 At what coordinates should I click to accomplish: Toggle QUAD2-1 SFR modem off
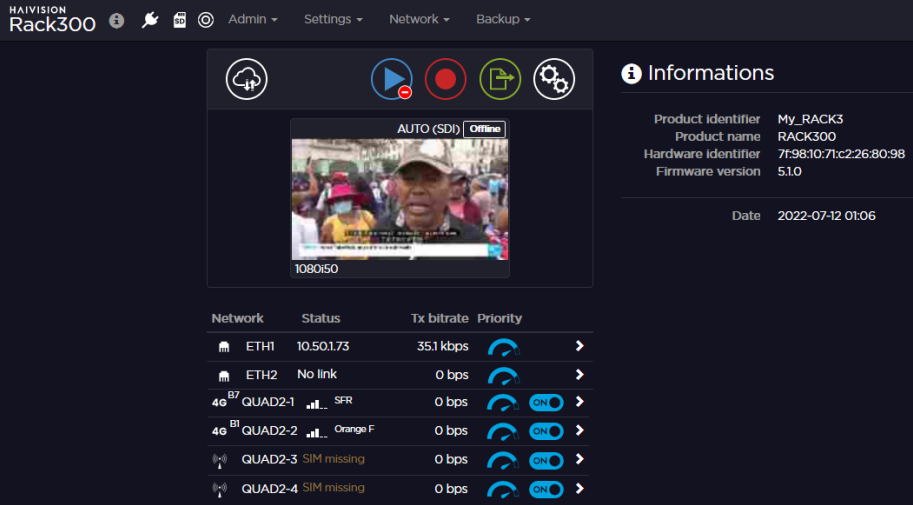point(547,402)
